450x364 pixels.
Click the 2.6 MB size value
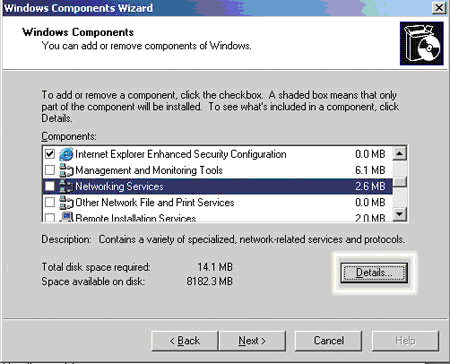[370, 186]
